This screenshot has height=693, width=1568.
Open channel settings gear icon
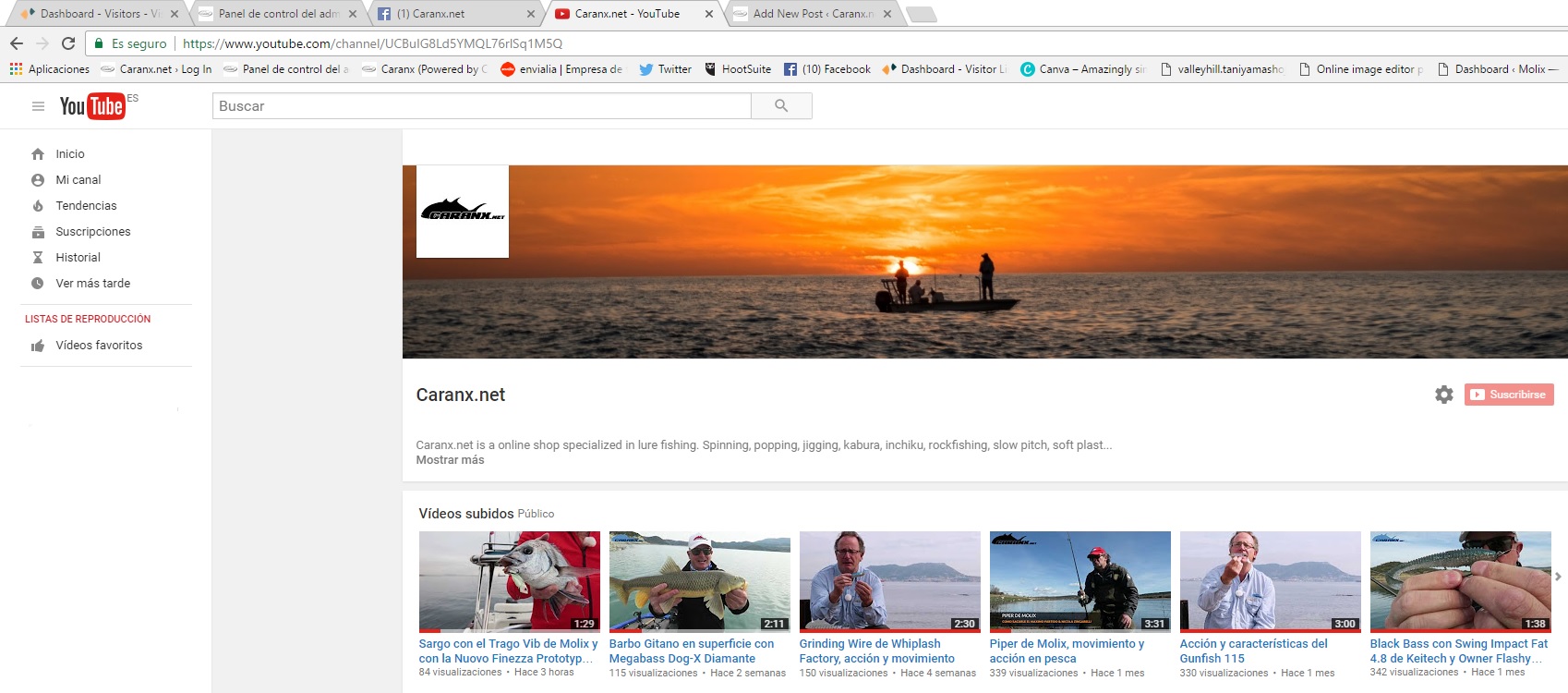[x=1444, y=395]
